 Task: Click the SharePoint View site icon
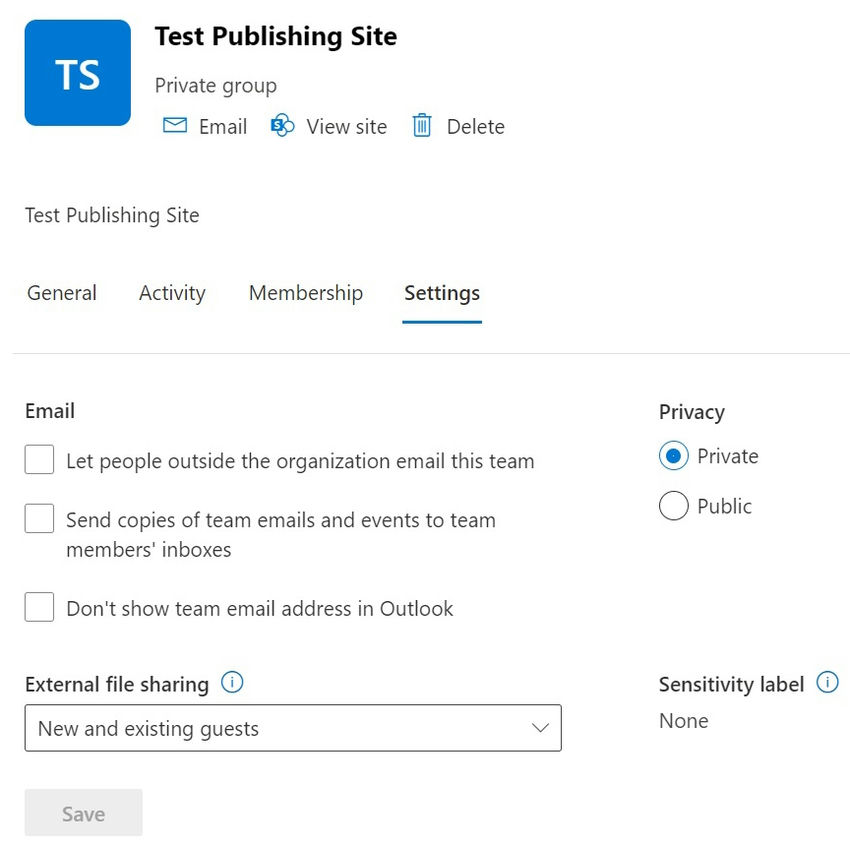pyautogui.click(x=282, y=125)
